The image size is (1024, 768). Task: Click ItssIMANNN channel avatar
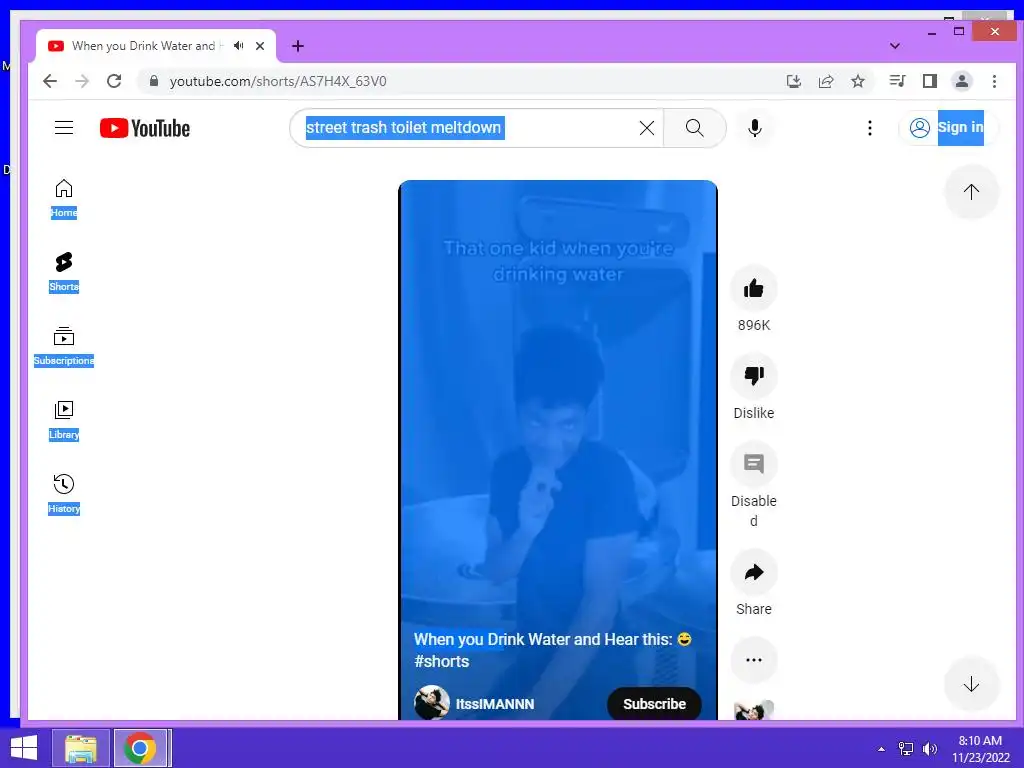(432, 702)
